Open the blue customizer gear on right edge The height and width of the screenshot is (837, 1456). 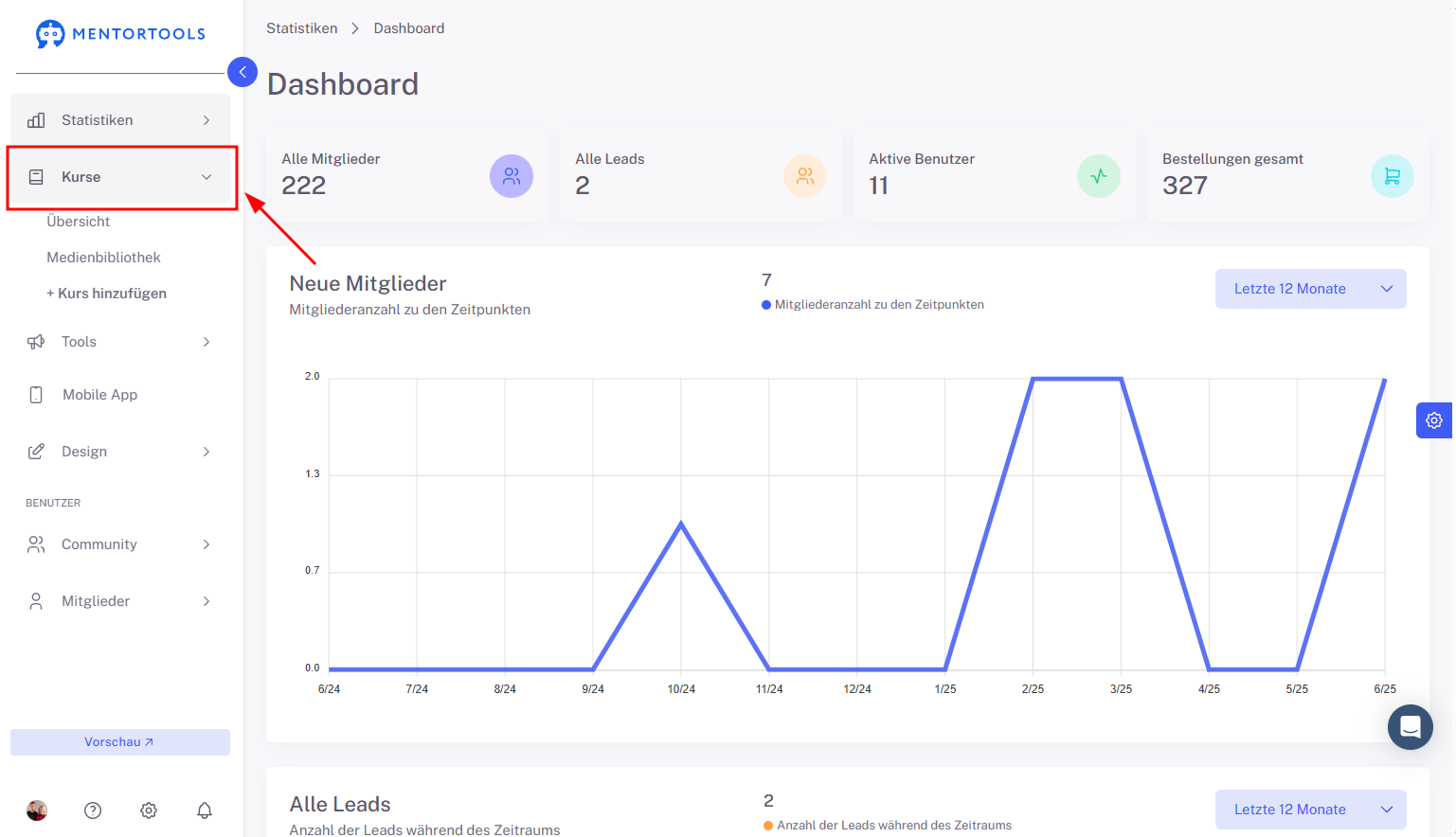1434,420
